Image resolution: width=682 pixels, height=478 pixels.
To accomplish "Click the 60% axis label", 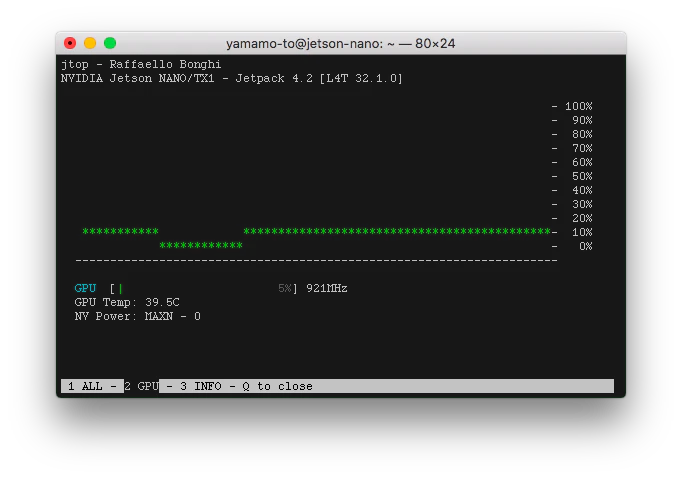I will pos(582,162).
